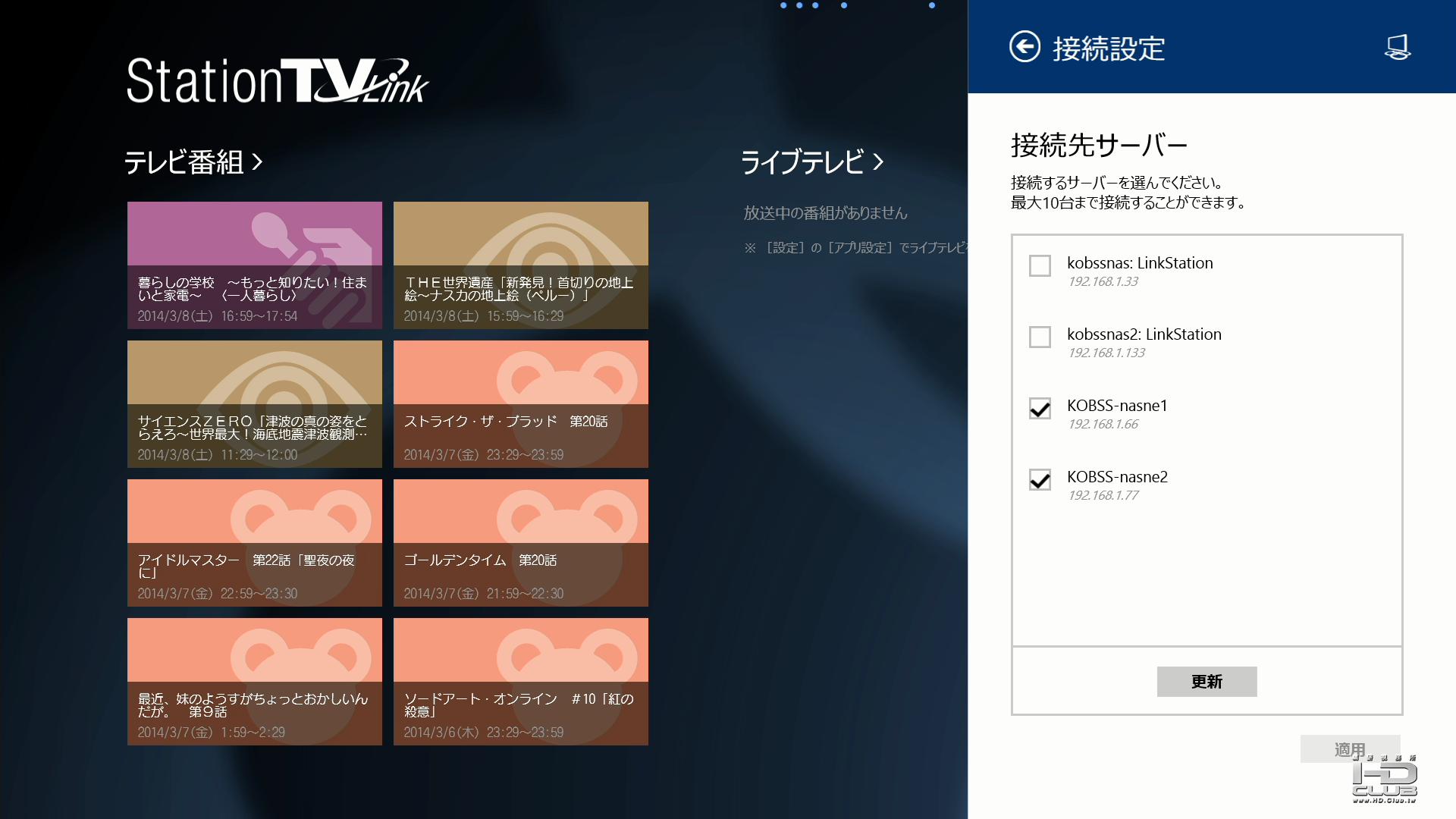Check the kobssnas2: LinkStation checkbox
1456x819 pixels.
(x=1040, y=337)
